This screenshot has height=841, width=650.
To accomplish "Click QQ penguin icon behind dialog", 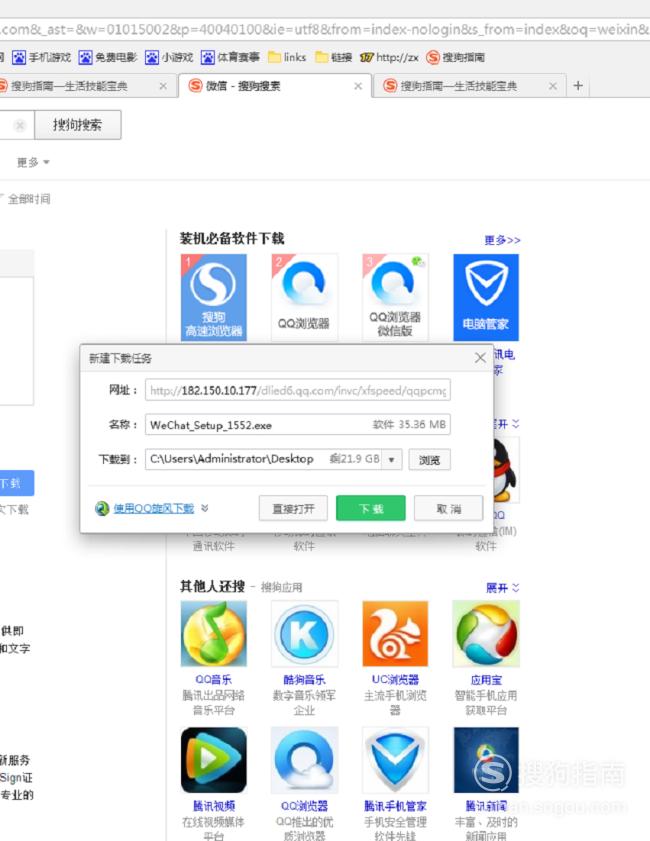I will click(506, 471).
